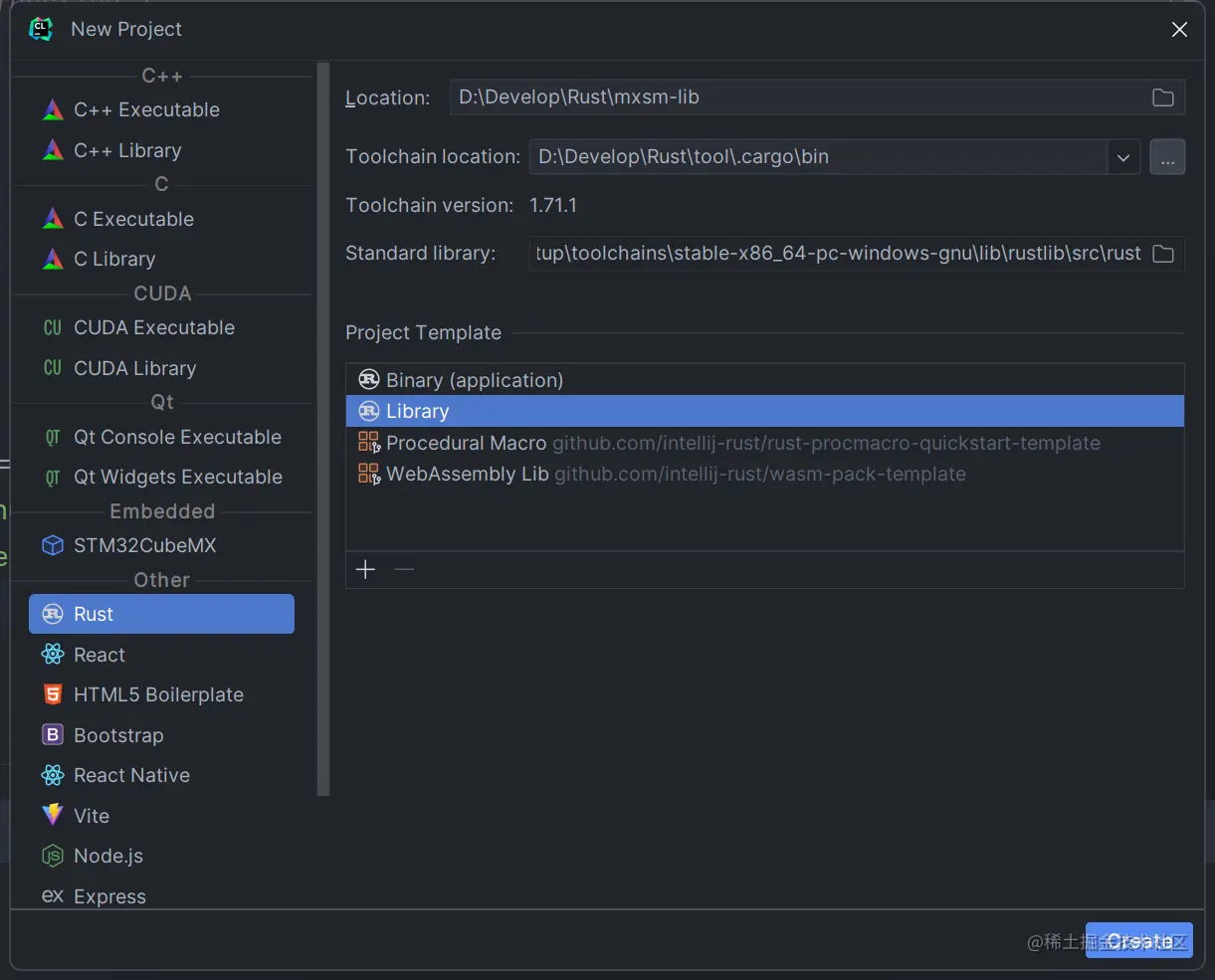The height and width of the screenshot is (980, 1215).
Task: Select CUDA Executable project type
Action: [161, 327]
